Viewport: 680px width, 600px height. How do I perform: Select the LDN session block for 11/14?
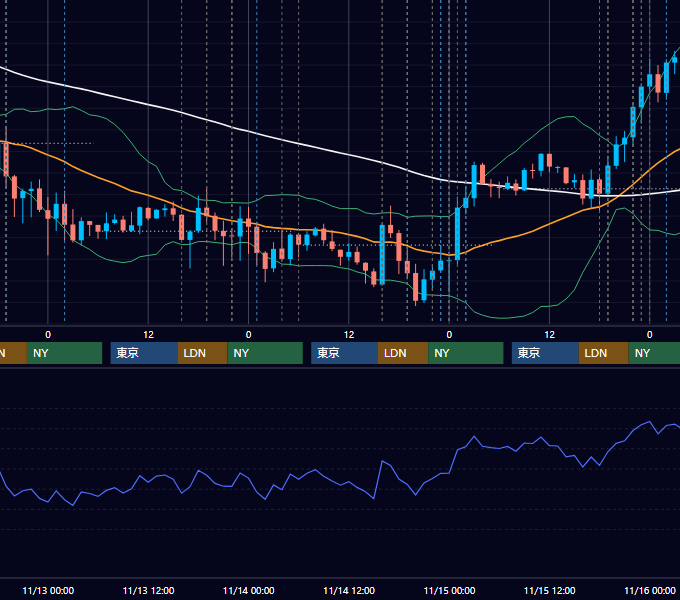click(x=403, y=353)
